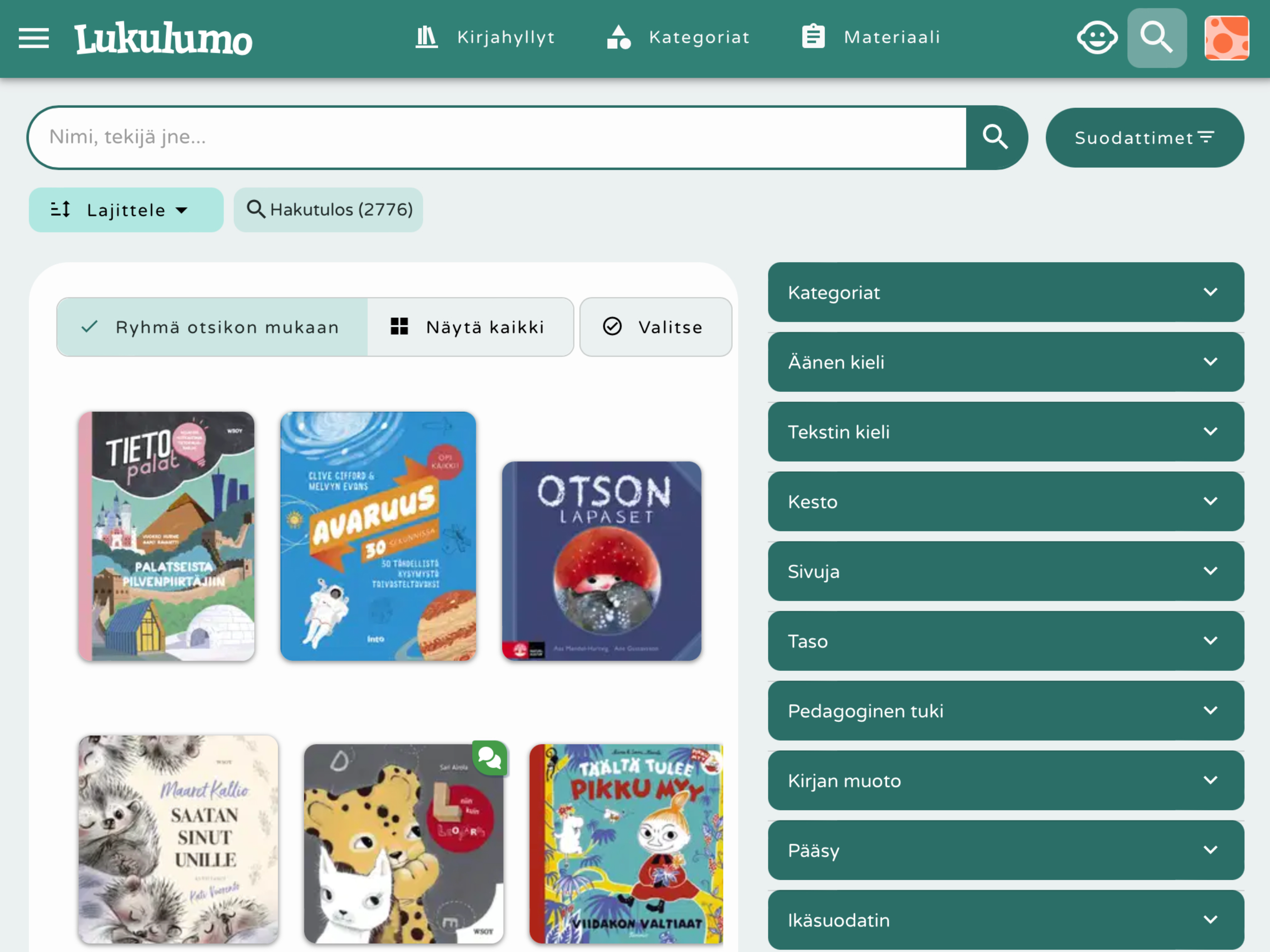
Task: Open the Lajittele sort dropdown
Action: point(126,210)
